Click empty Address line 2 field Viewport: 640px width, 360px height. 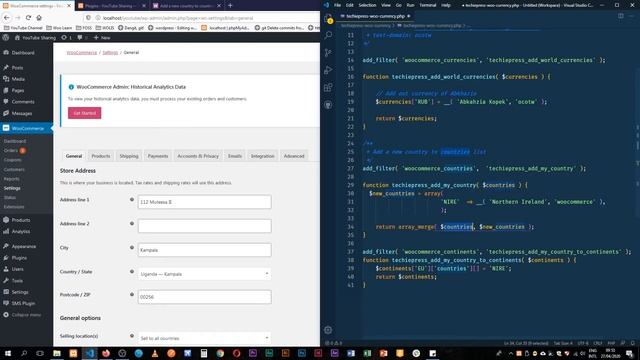click(x=204, y=226)
